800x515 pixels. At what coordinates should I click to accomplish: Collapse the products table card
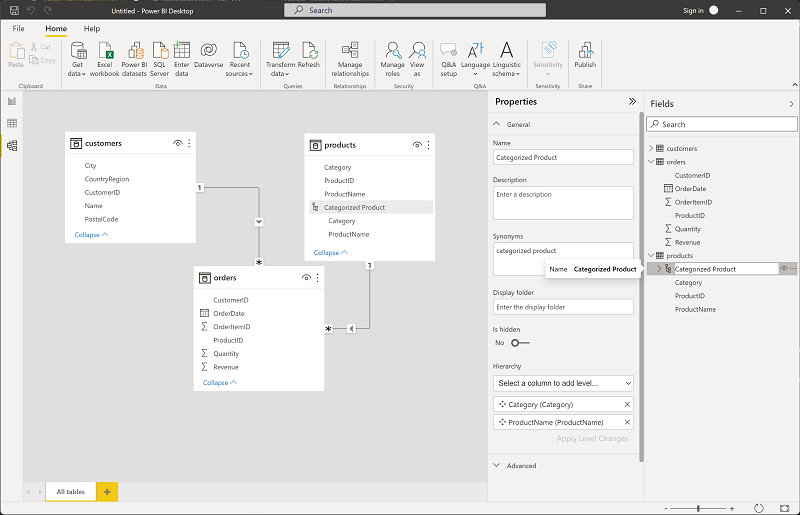coord(330,253)
